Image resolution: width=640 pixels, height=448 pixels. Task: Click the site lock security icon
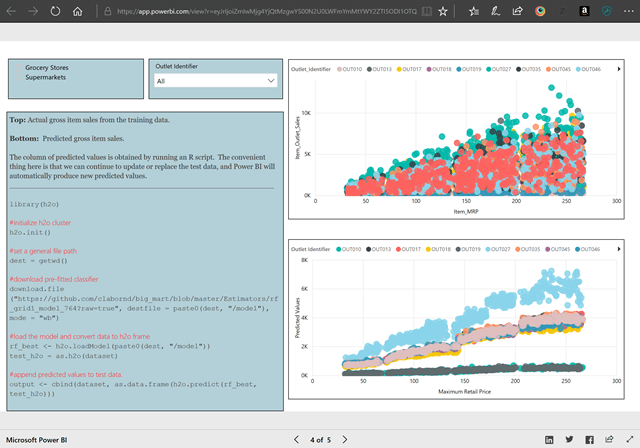tap(108, 11)
